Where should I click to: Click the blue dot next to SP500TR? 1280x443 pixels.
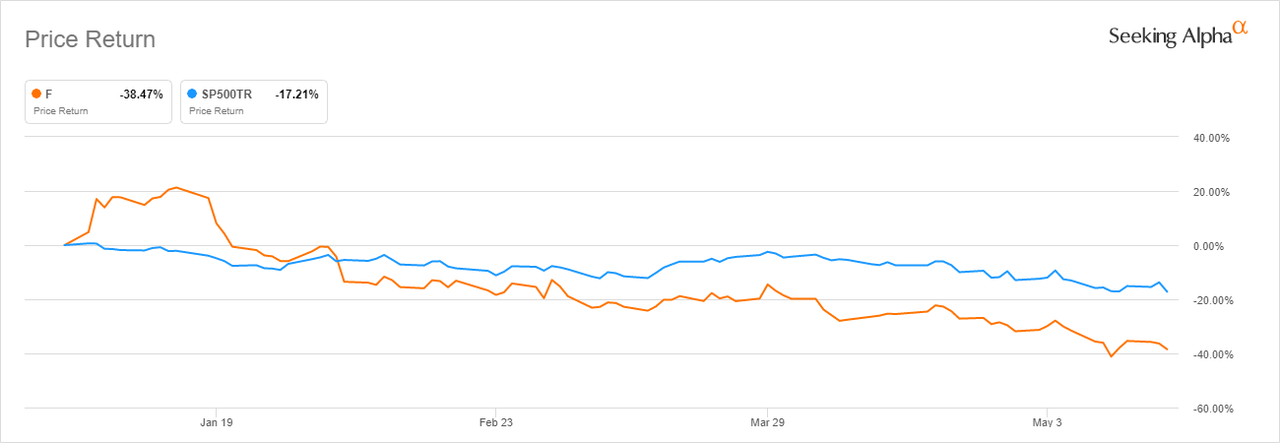coord(194,94)
